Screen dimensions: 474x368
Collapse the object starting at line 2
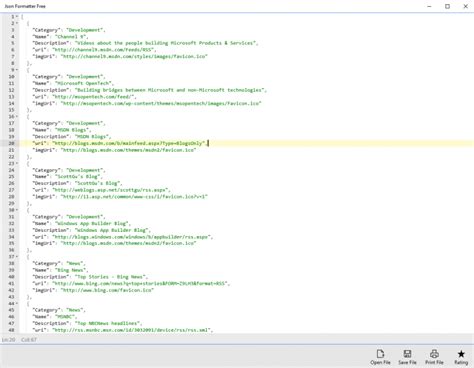point(17,23)
